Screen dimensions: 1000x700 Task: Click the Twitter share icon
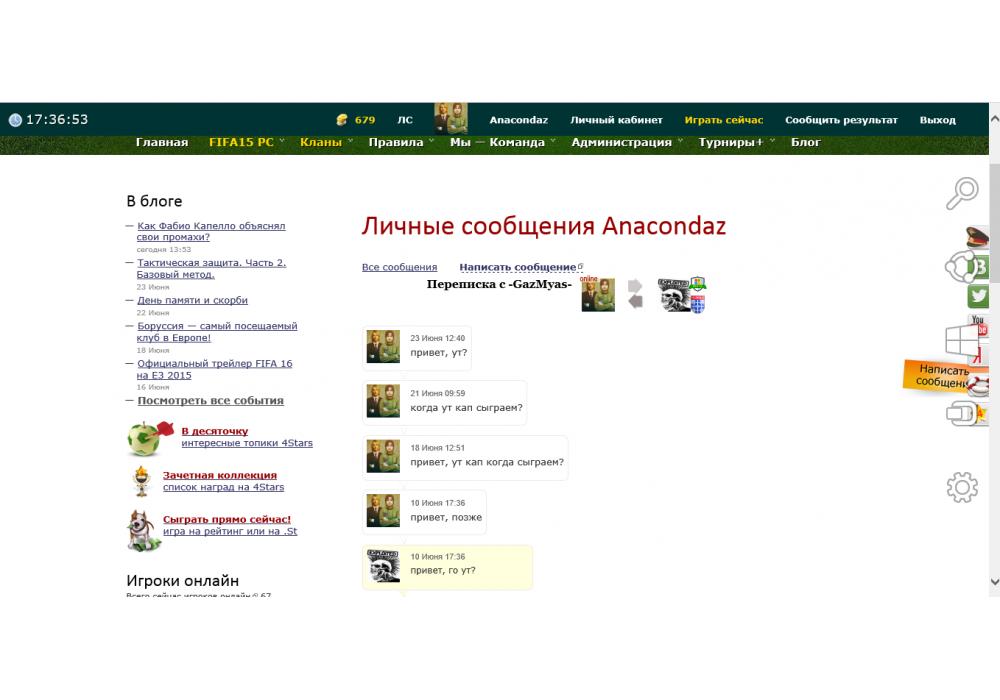[979, 296]
